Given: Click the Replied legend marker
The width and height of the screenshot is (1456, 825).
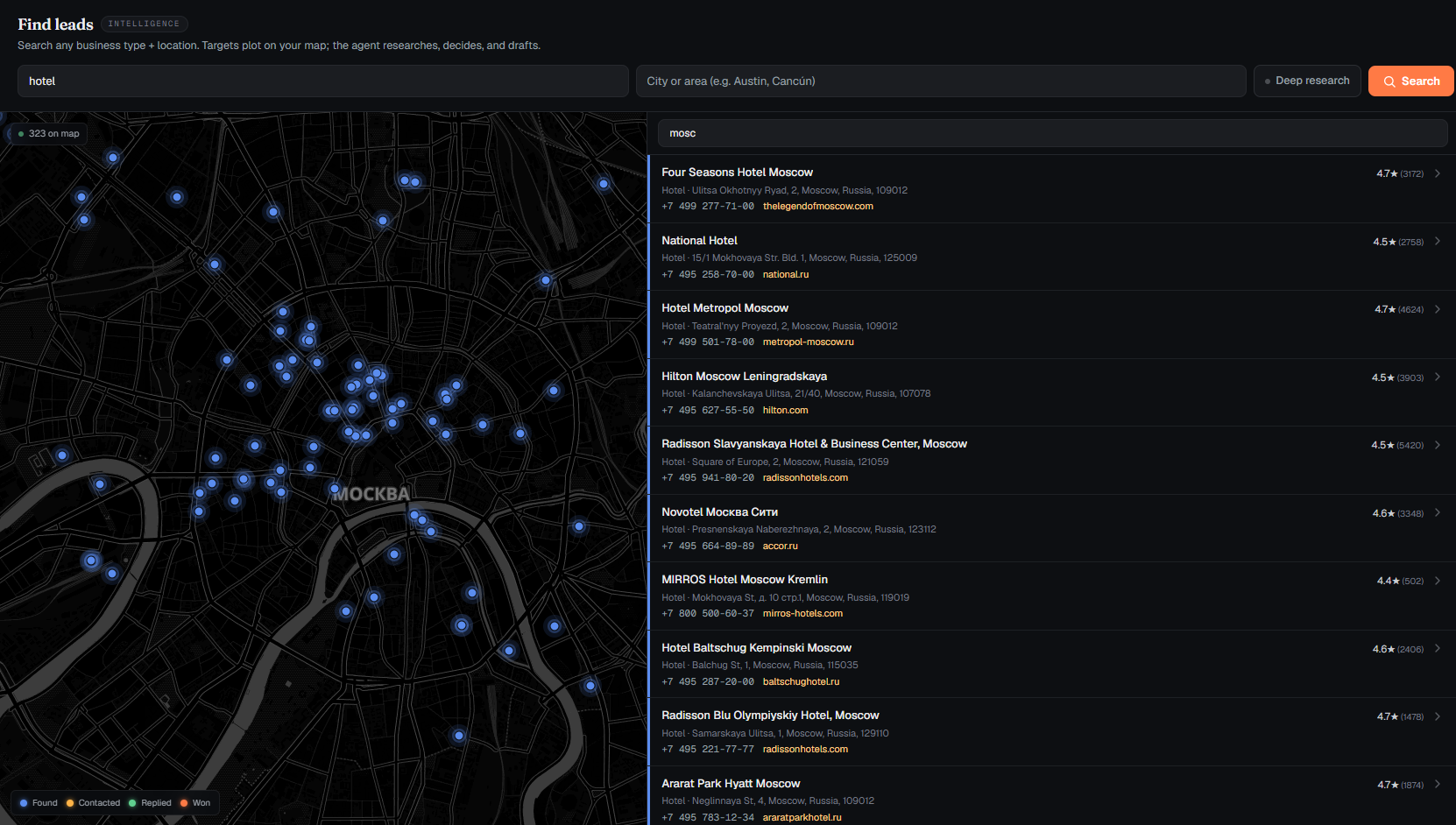Looking at the screenshot, I should click(132, 803).
